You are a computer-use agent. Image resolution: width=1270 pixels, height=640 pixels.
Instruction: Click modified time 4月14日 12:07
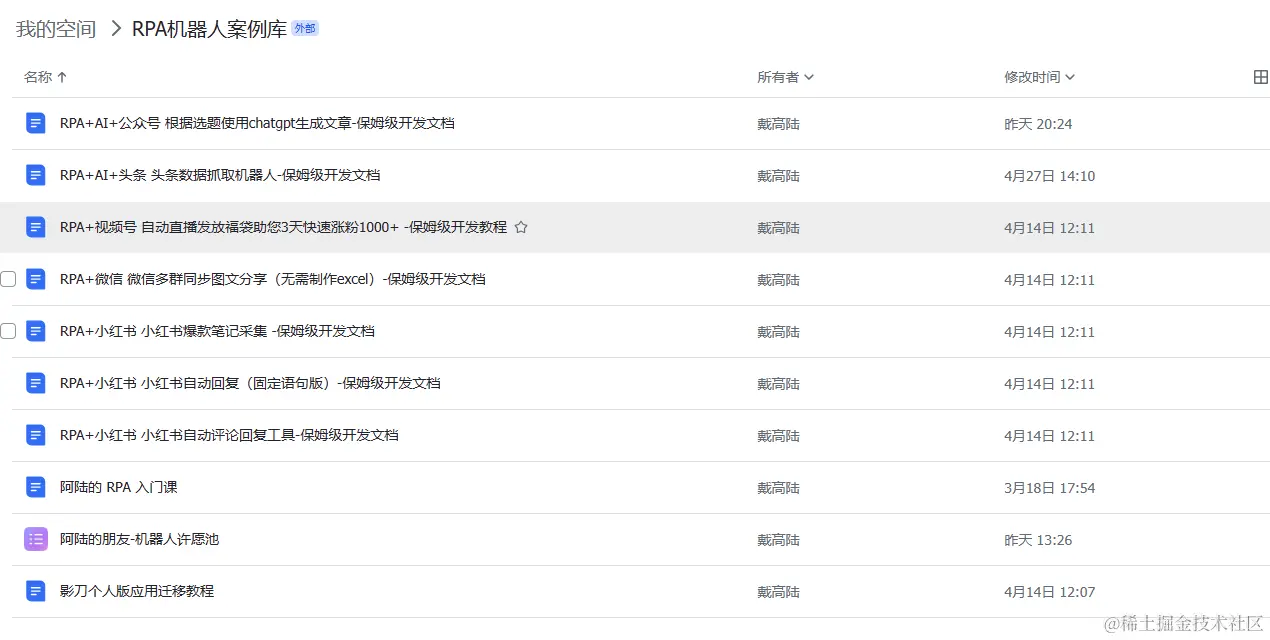pyautogui.click(x=1049, y=592)
